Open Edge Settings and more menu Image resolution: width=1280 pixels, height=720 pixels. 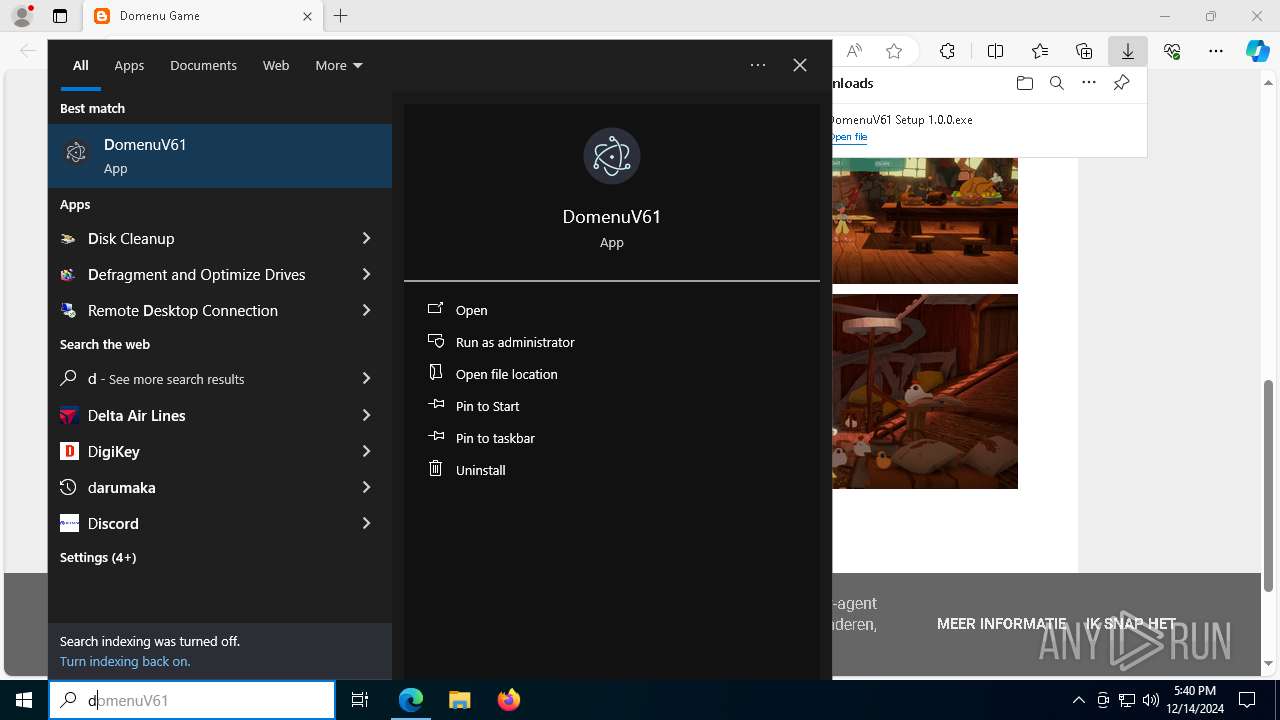pos(1216,51)
